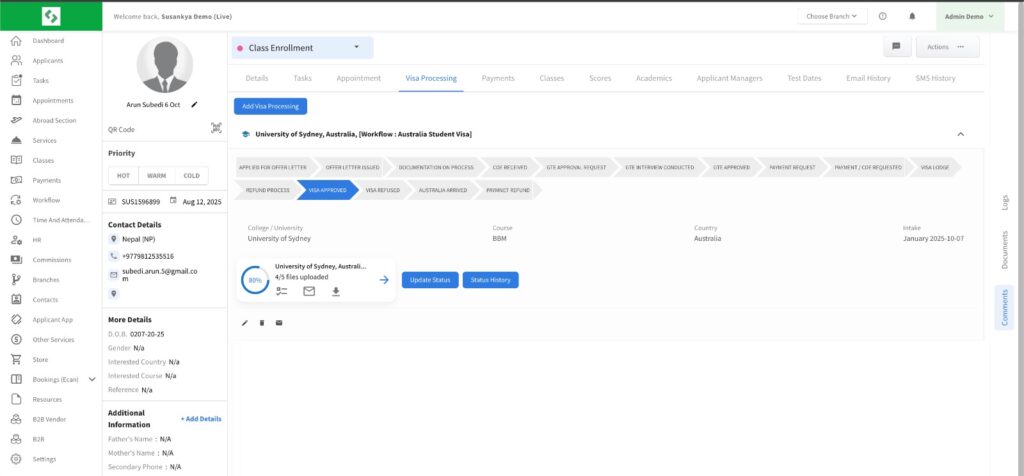Click the Add Visa Processing button
This screenshot has width=1024, height=476.
tap(270, 106)
